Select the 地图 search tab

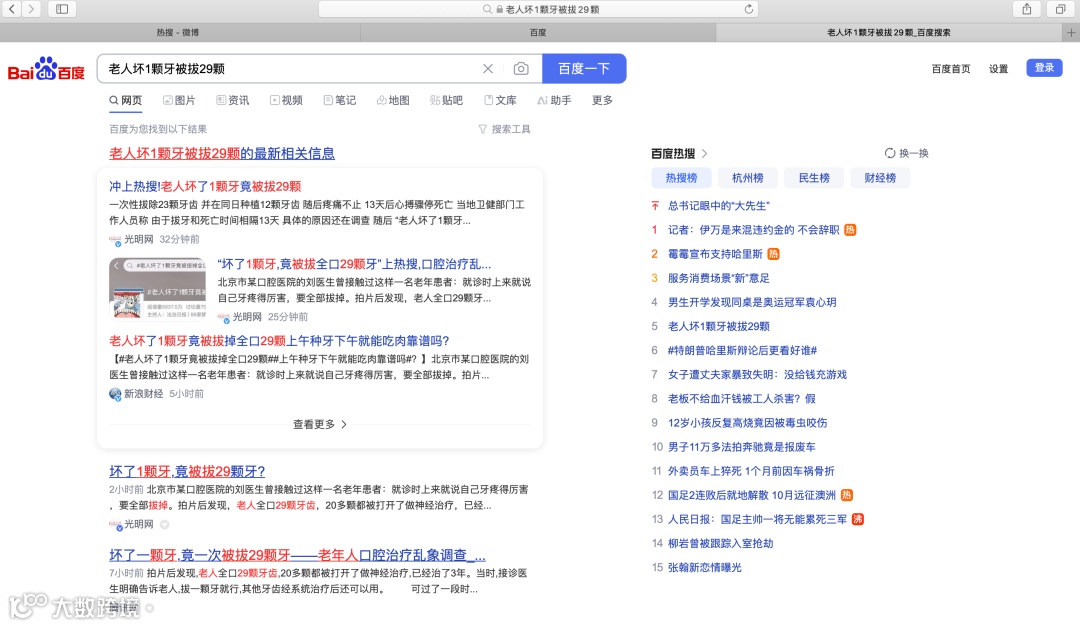coord(393,100)
